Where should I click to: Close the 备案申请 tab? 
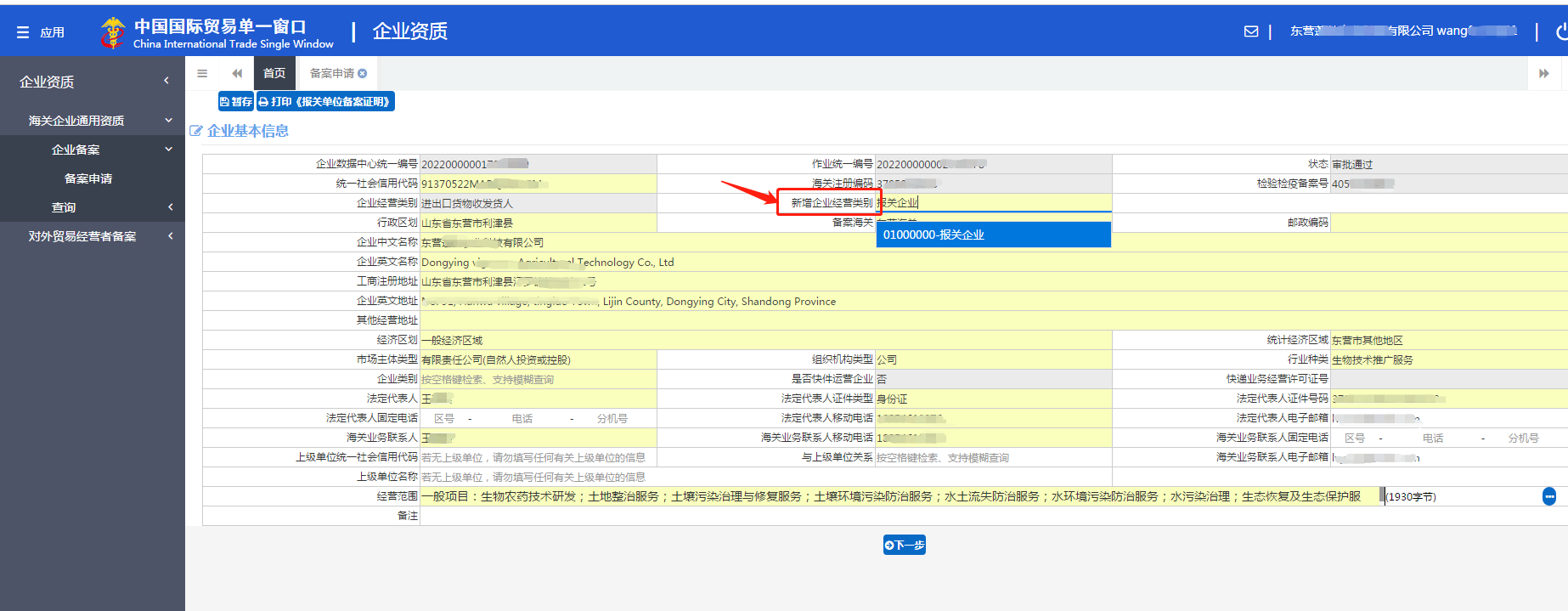click(x=363, y=73)
